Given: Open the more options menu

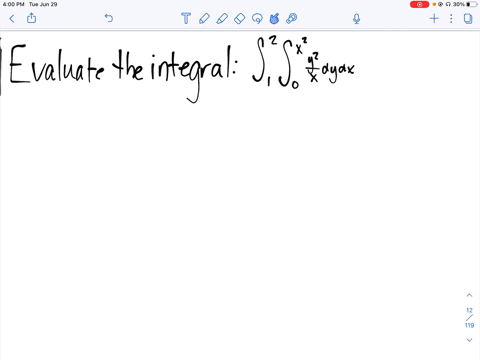Looking at the screenshot, I should (451, 18).
